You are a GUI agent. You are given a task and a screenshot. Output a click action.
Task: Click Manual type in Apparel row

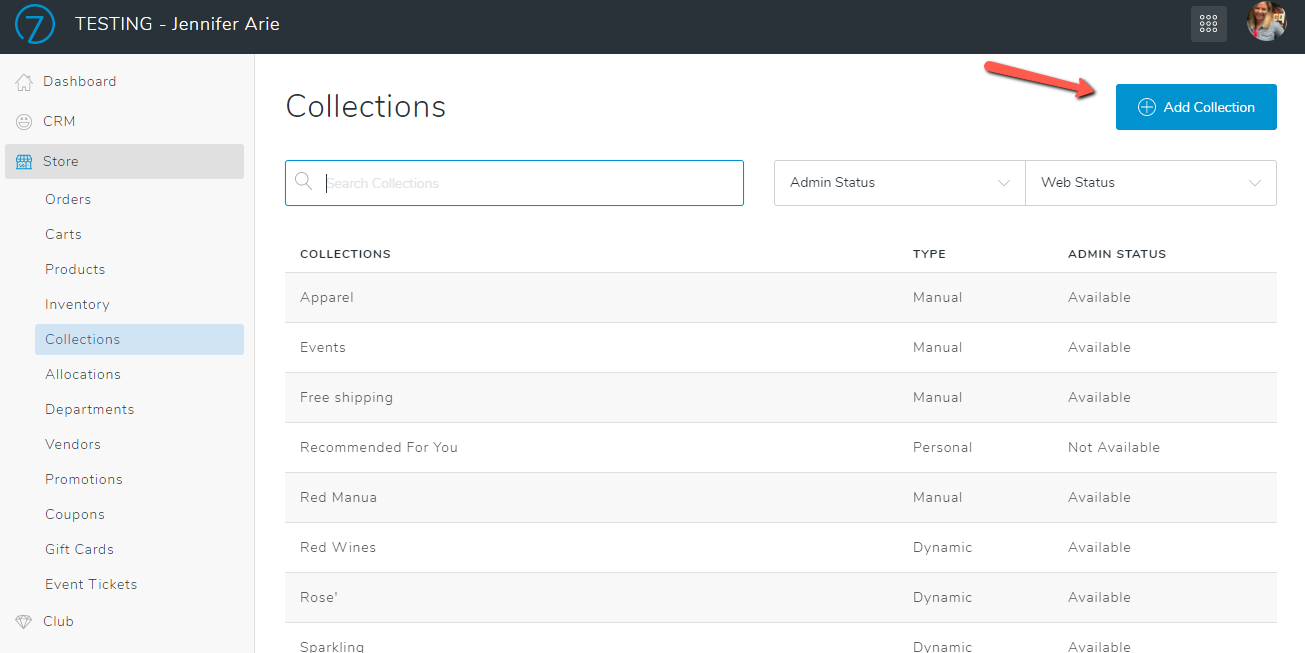coord(938,297)
